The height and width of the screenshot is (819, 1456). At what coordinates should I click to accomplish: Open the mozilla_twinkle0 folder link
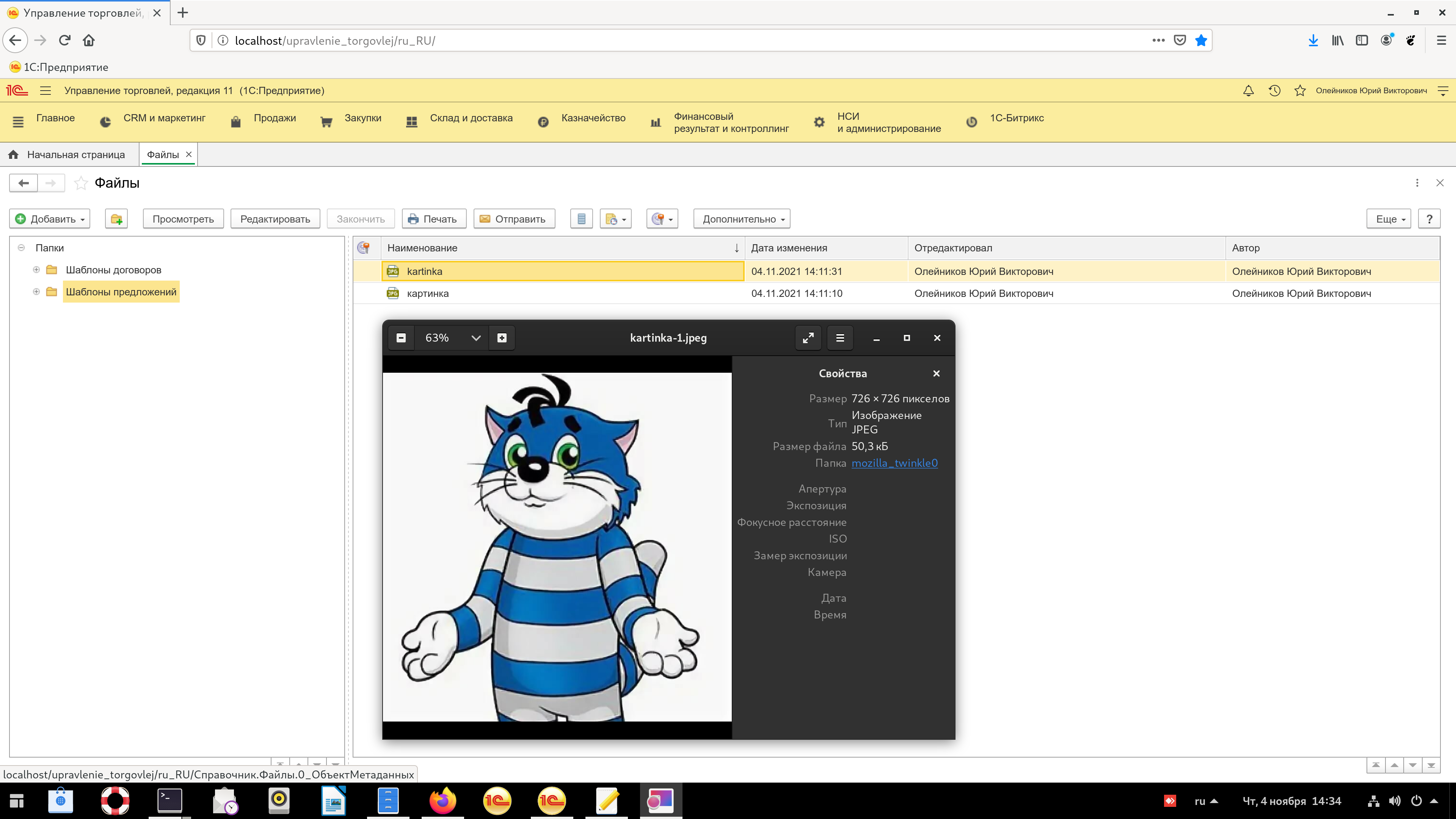click(894, 463)
